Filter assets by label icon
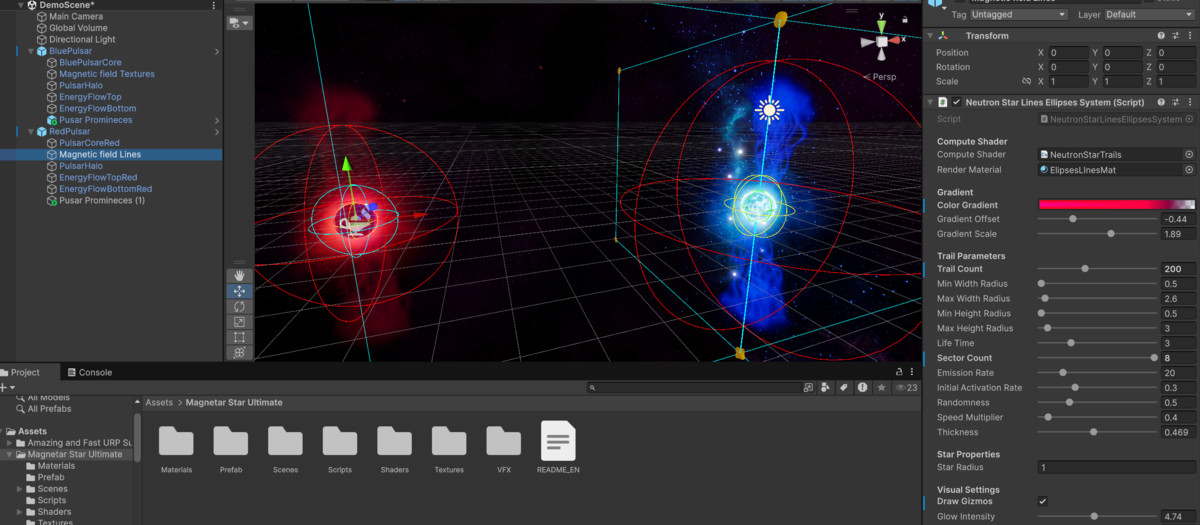 (x=844, y=387)
